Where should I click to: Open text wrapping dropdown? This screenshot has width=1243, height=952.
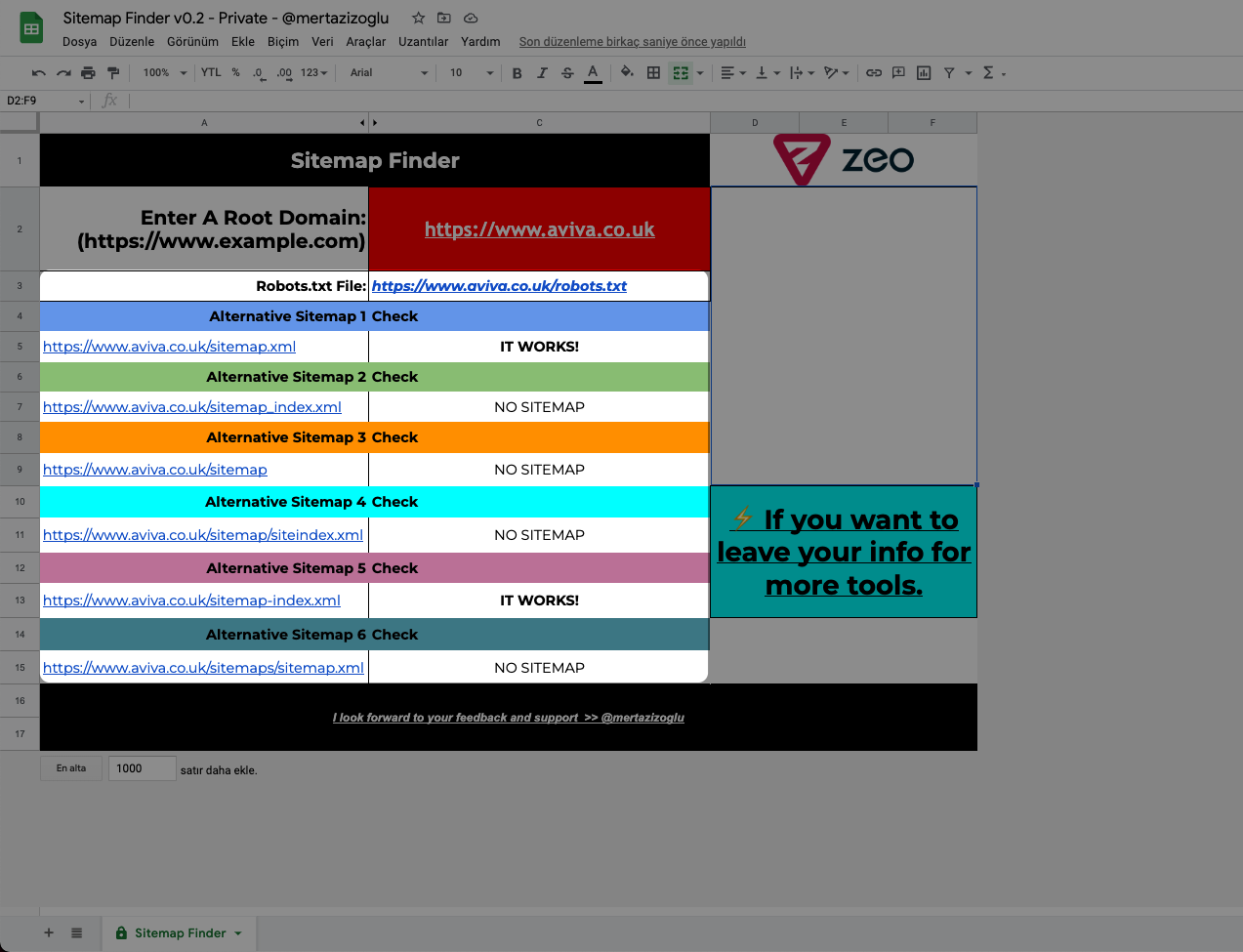point(802,73)
